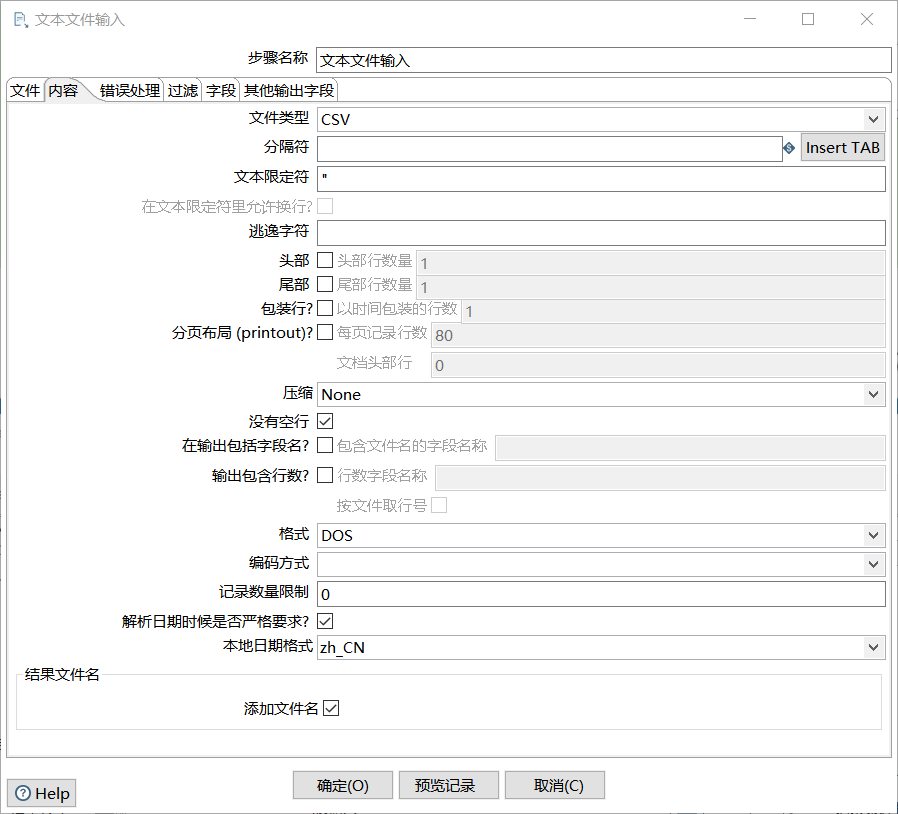Screen dimensions: 898x814
Task: Click the Help question mark icon
Action: [23, 793]
